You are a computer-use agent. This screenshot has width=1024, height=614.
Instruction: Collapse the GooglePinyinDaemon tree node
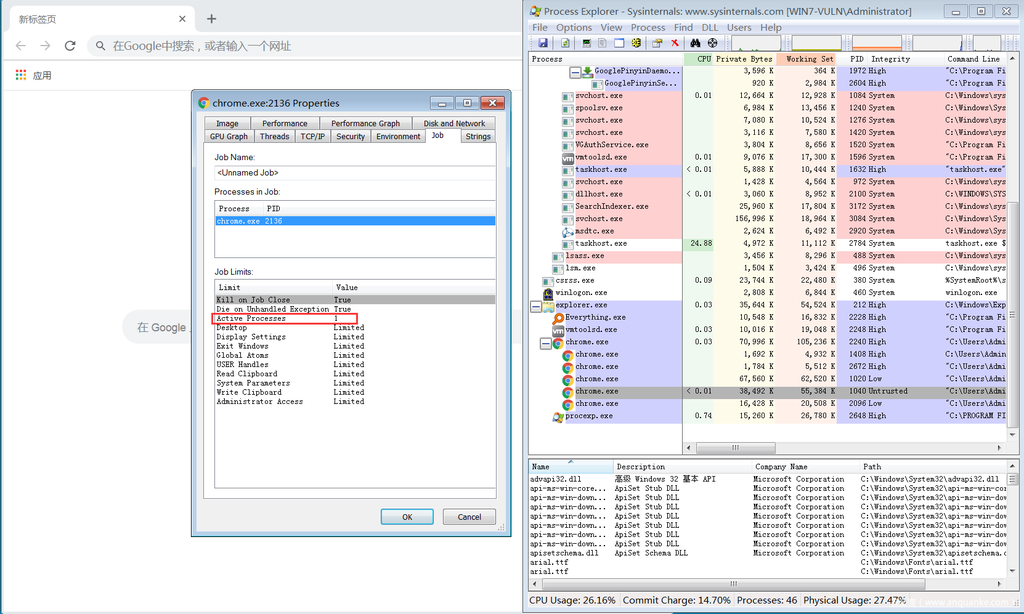pos(575,72)
